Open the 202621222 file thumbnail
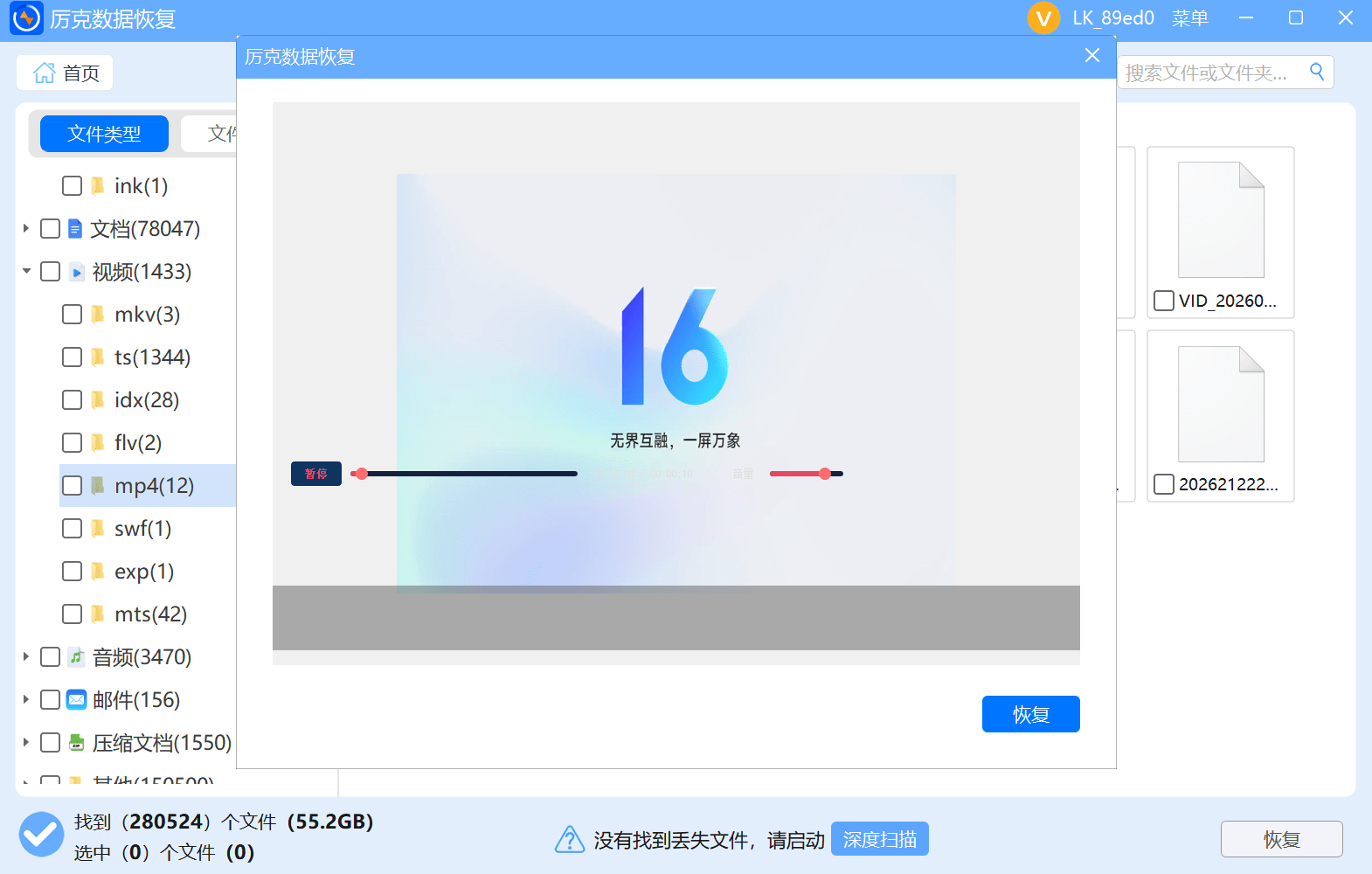 1221,404
